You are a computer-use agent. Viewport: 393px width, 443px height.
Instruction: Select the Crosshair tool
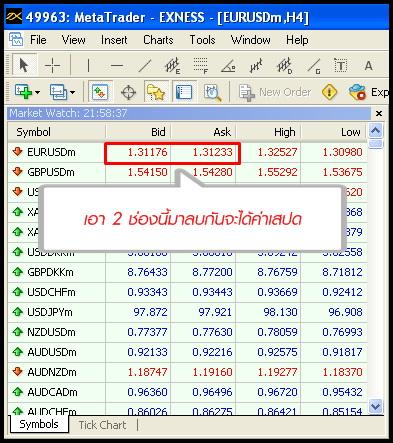tap(52, 65)
